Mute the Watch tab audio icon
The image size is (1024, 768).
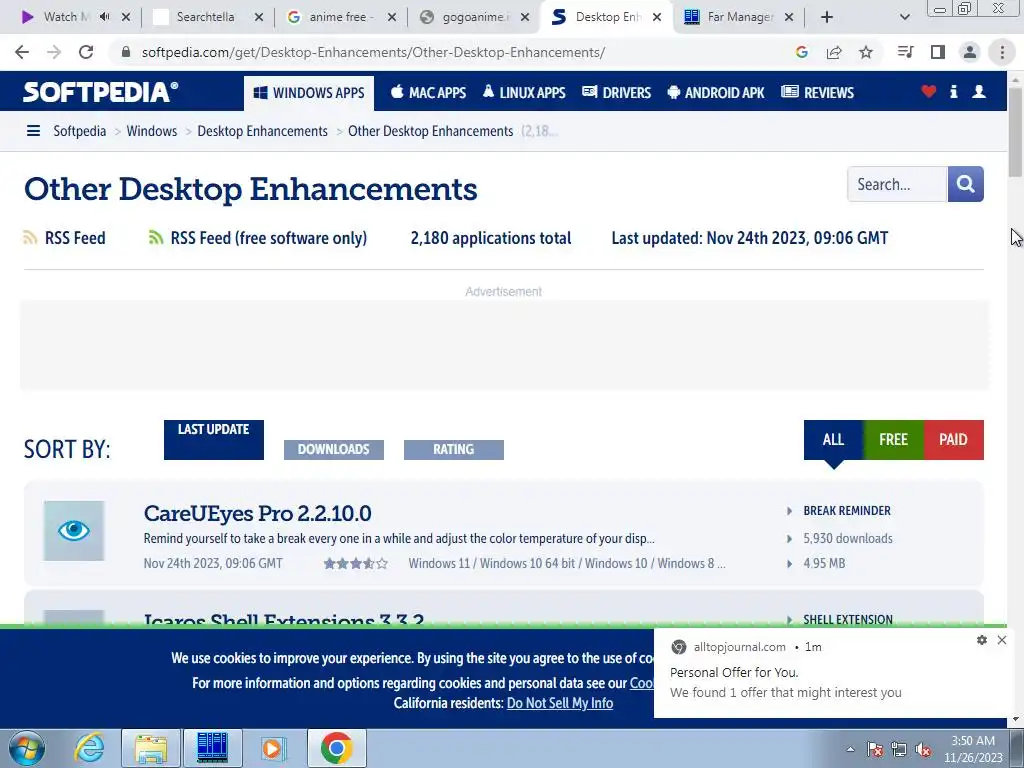pyautogui.click(x=104, y=17)
